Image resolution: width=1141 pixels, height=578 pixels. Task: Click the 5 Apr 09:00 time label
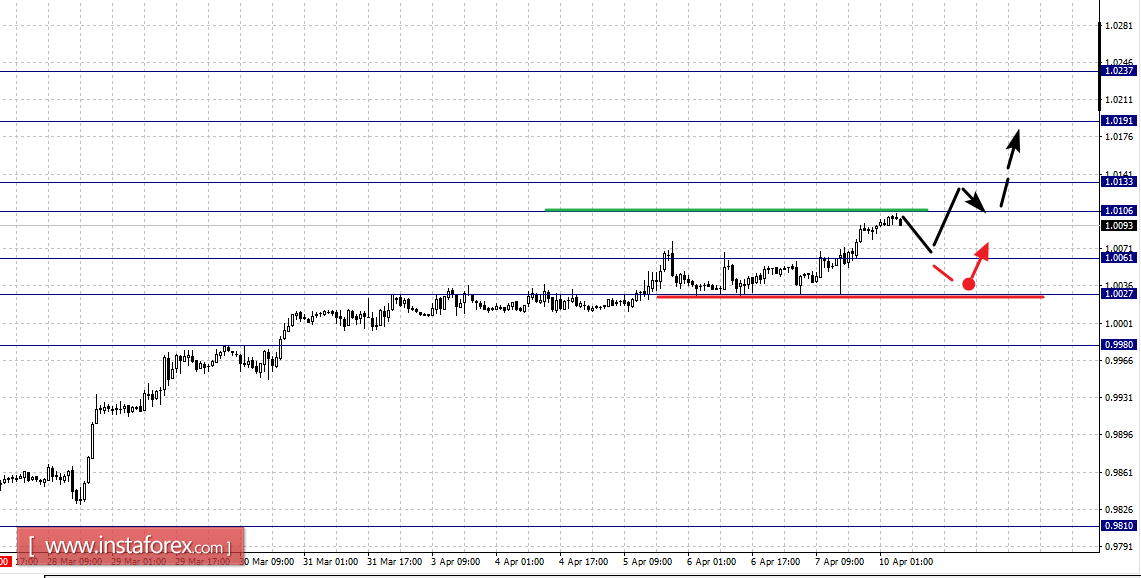(x=648, y=562)
